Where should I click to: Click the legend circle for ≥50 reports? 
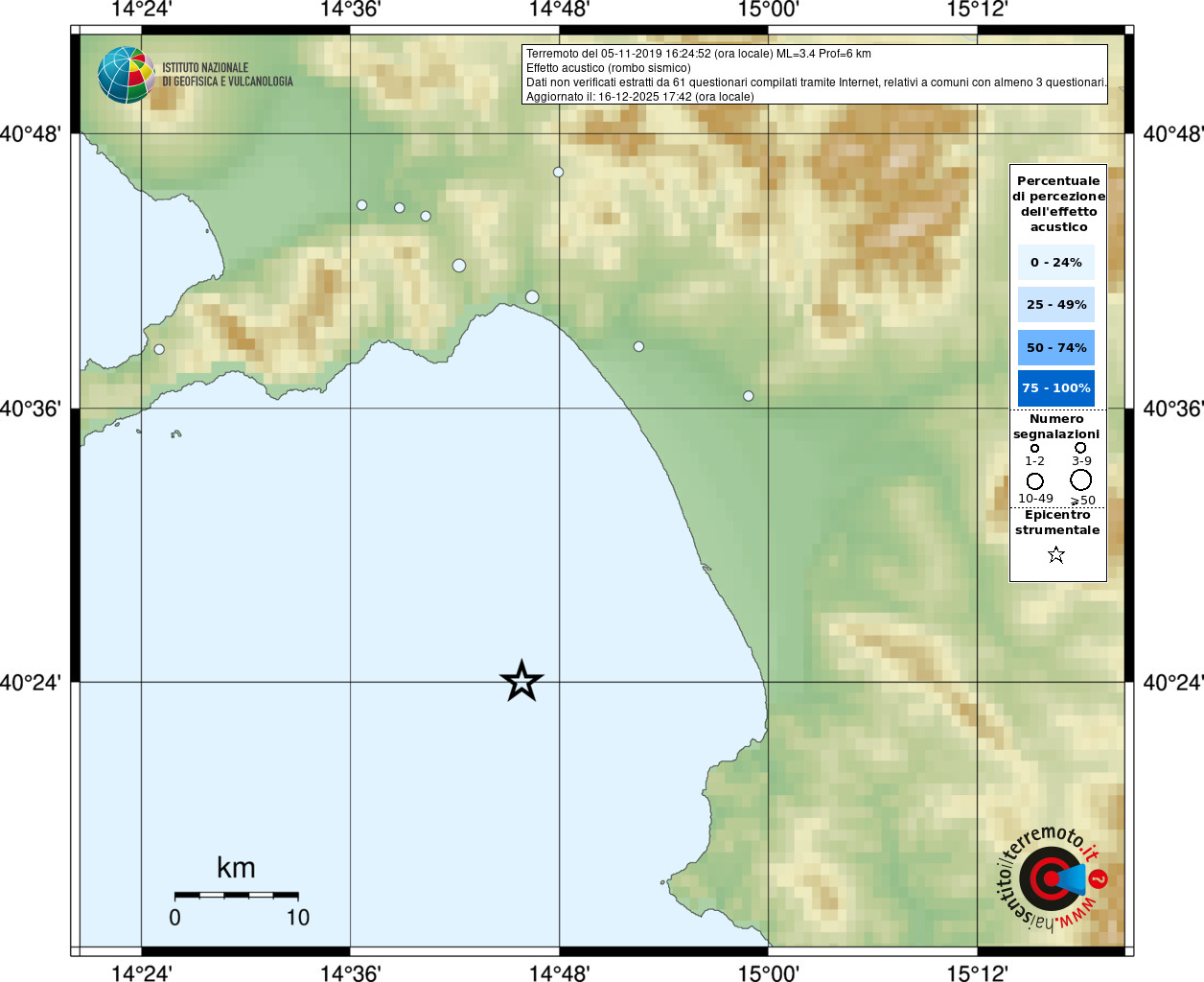click(1080, 480)
